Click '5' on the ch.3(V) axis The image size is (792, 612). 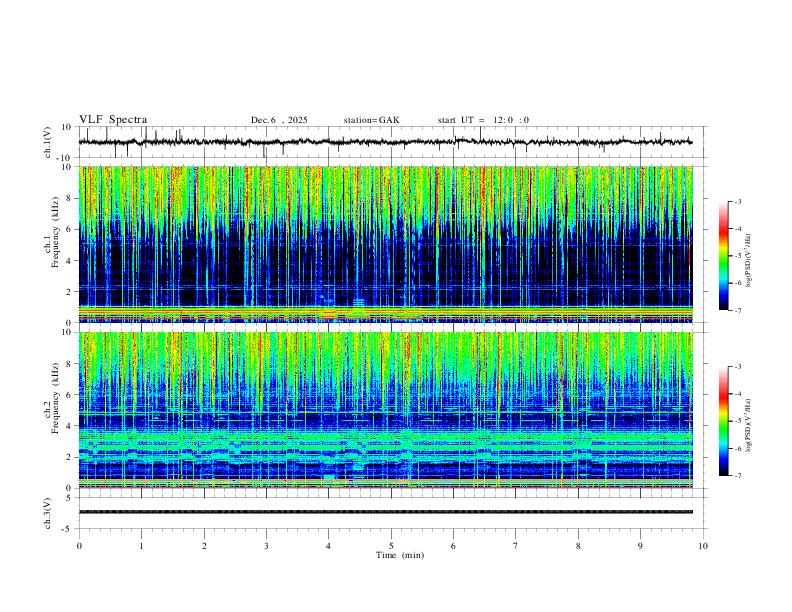(70, 498)
